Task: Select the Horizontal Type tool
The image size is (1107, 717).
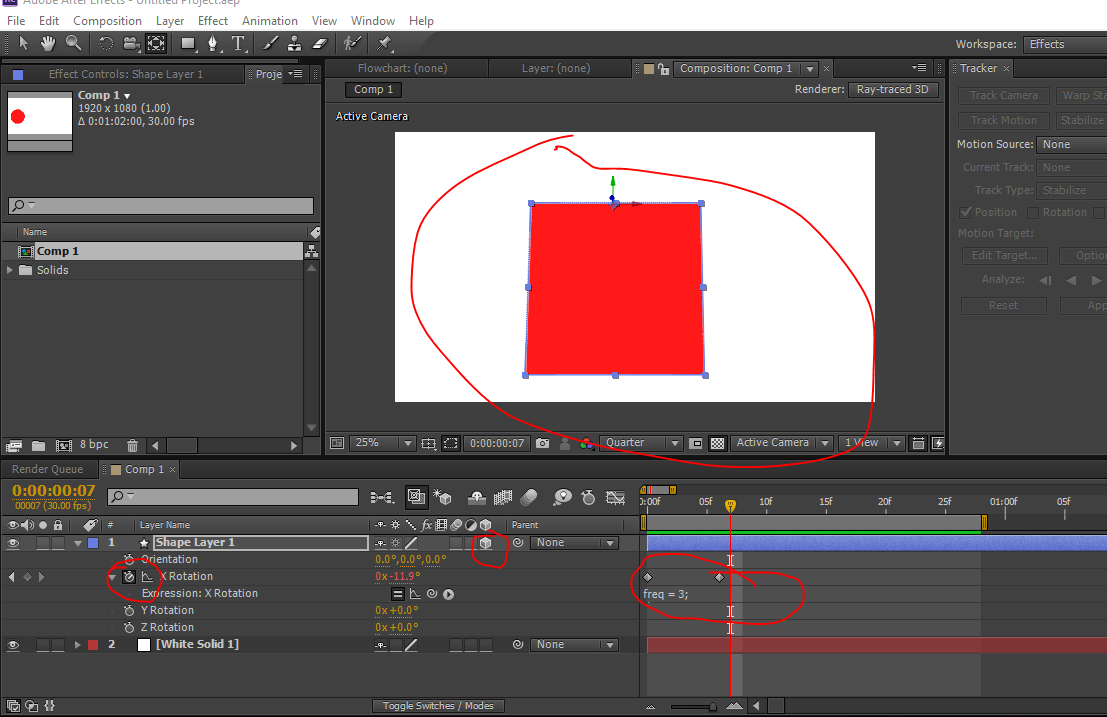Action: pyautogui.click(x=239, y=44)
